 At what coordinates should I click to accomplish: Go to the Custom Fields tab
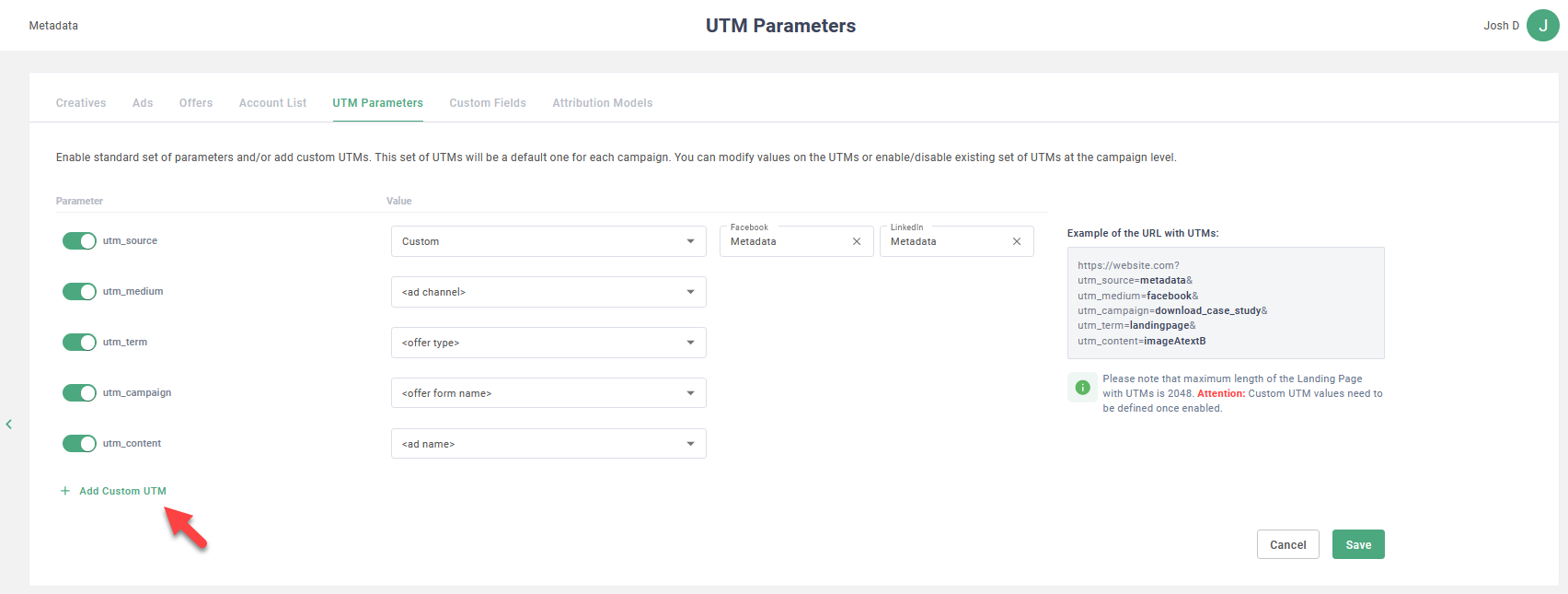coord(488,103)
